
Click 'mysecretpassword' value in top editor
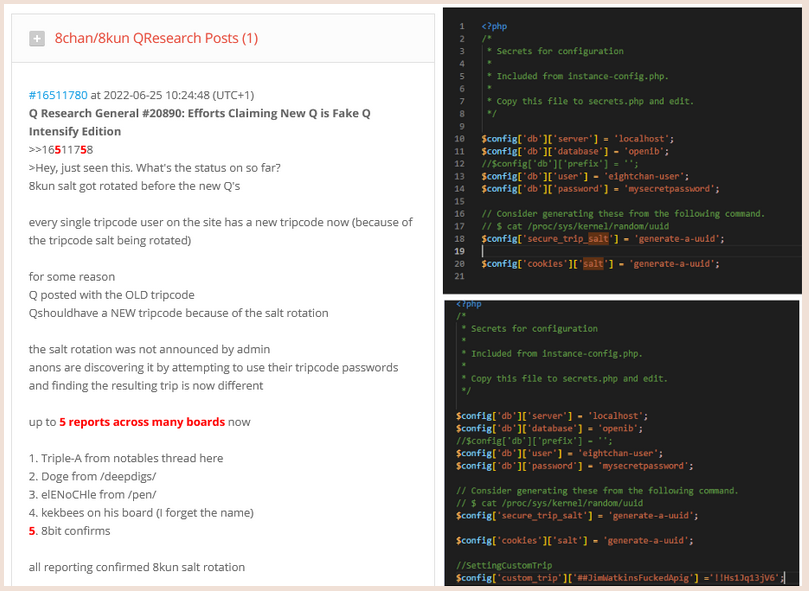click(x=669, y=188)
